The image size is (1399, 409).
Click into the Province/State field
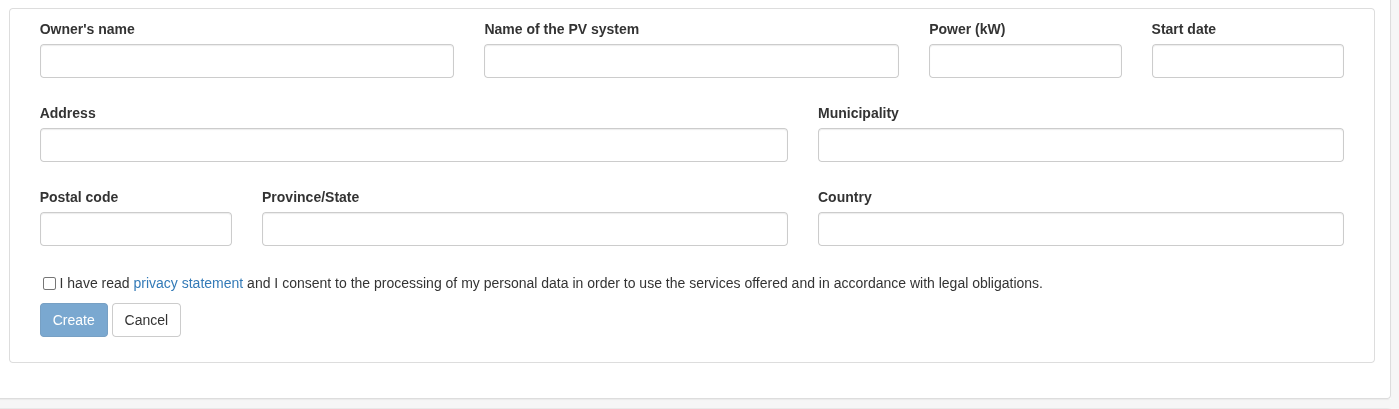coord(524,229)
